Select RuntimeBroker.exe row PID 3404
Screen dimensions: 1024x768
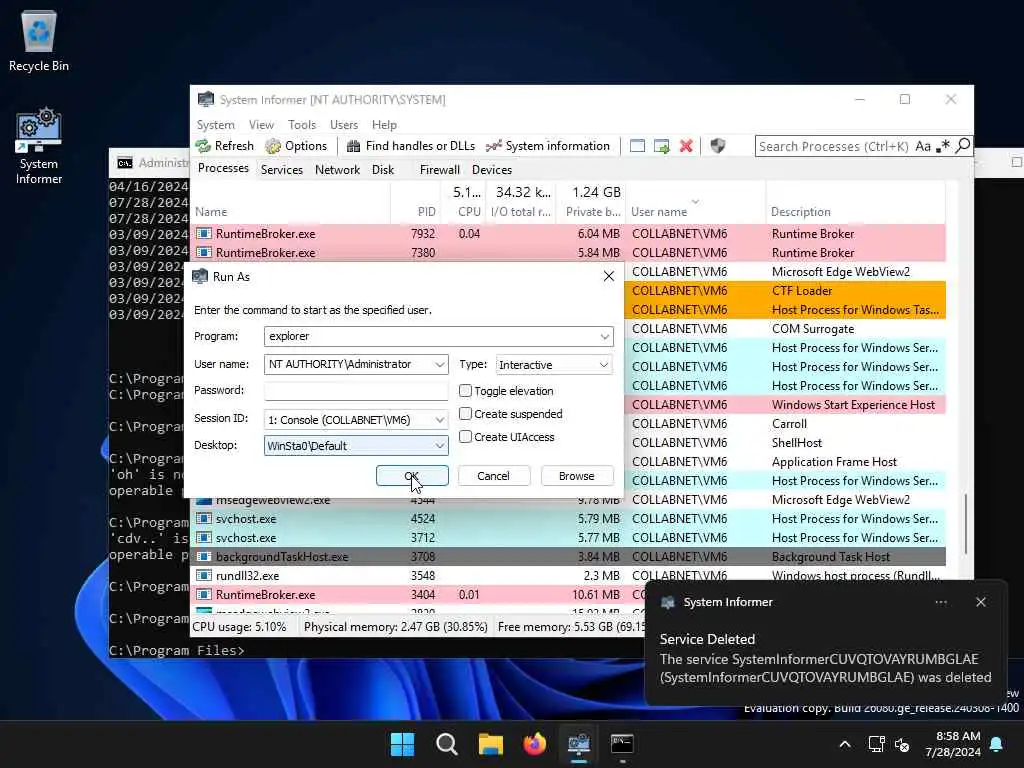418,594
